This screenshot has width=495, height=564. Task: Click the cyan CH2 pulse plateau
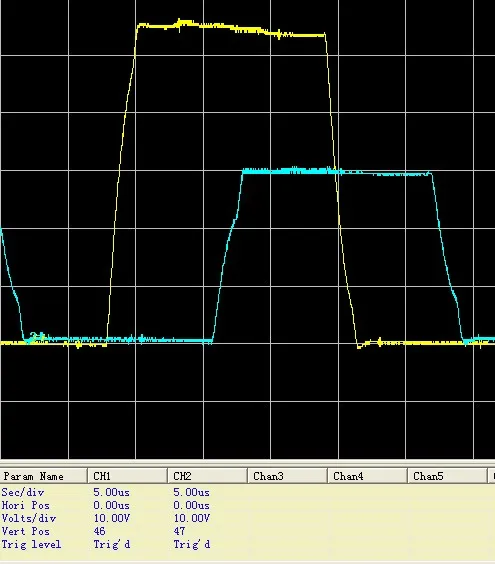tap(337, 172)
